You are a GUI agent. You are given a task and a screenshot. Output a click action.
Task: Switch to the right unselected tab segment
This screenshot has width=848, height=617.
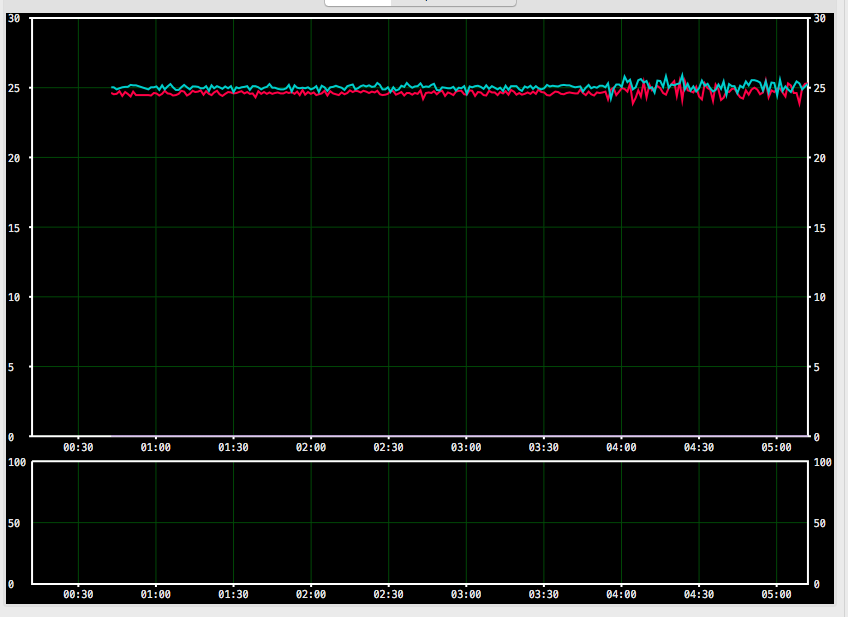click(453, 2)
